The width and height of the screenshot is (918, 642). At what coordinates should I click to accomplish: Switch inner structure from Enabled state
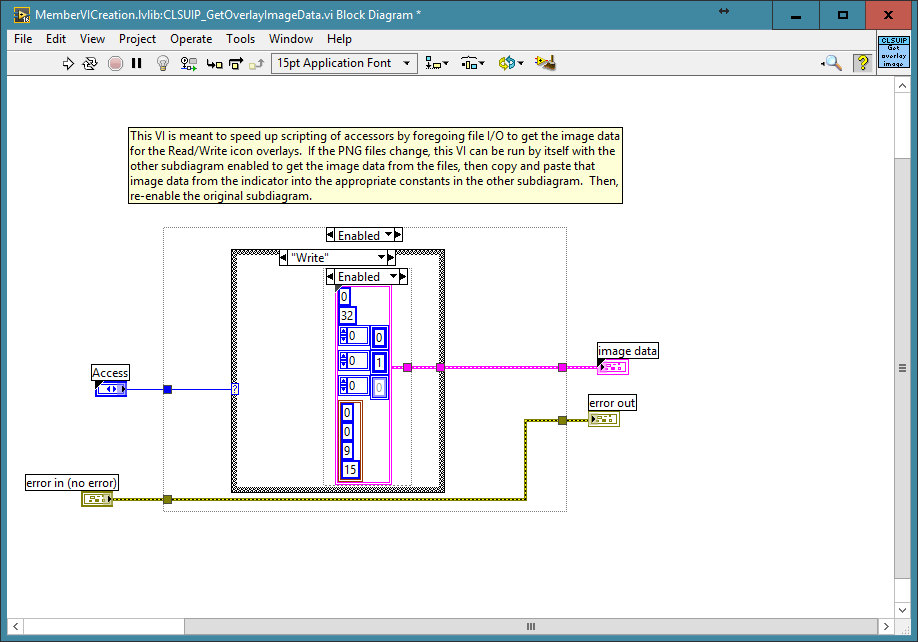click(394, 276)
